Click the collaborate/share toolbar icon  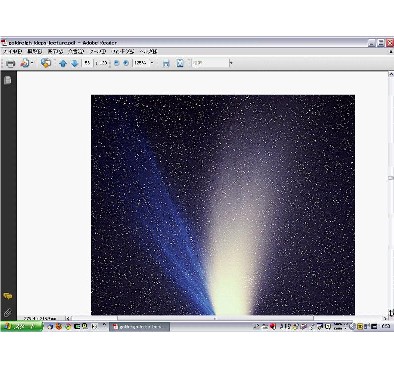click(46, 63)
